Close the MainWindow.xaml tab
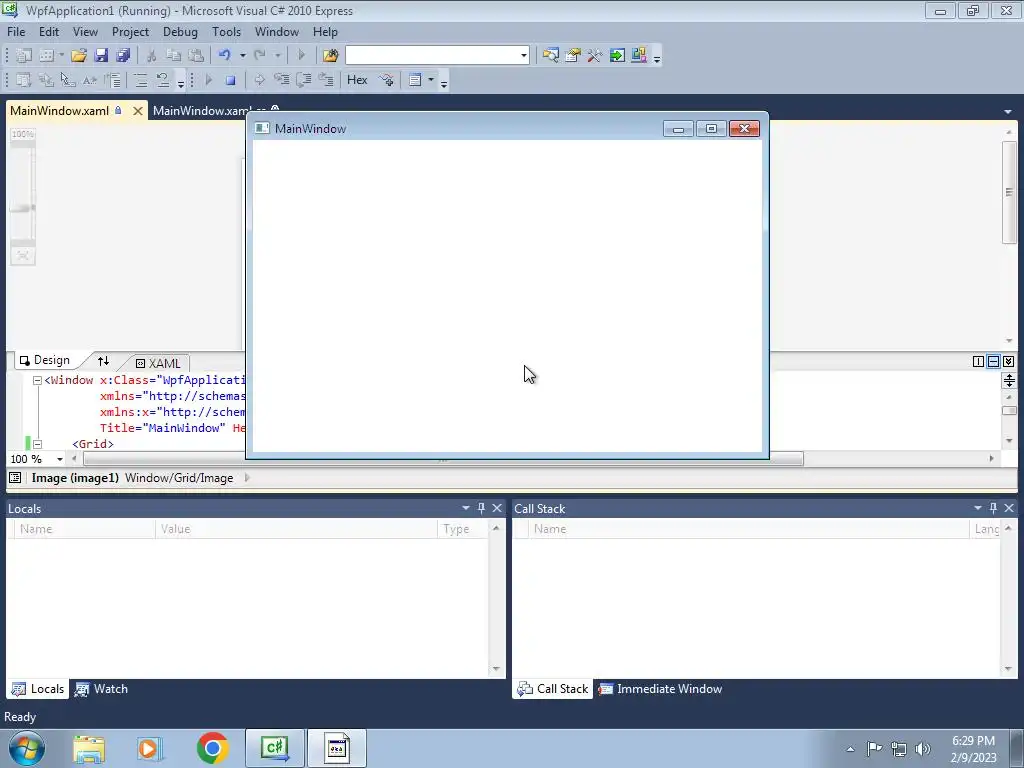 138,110
